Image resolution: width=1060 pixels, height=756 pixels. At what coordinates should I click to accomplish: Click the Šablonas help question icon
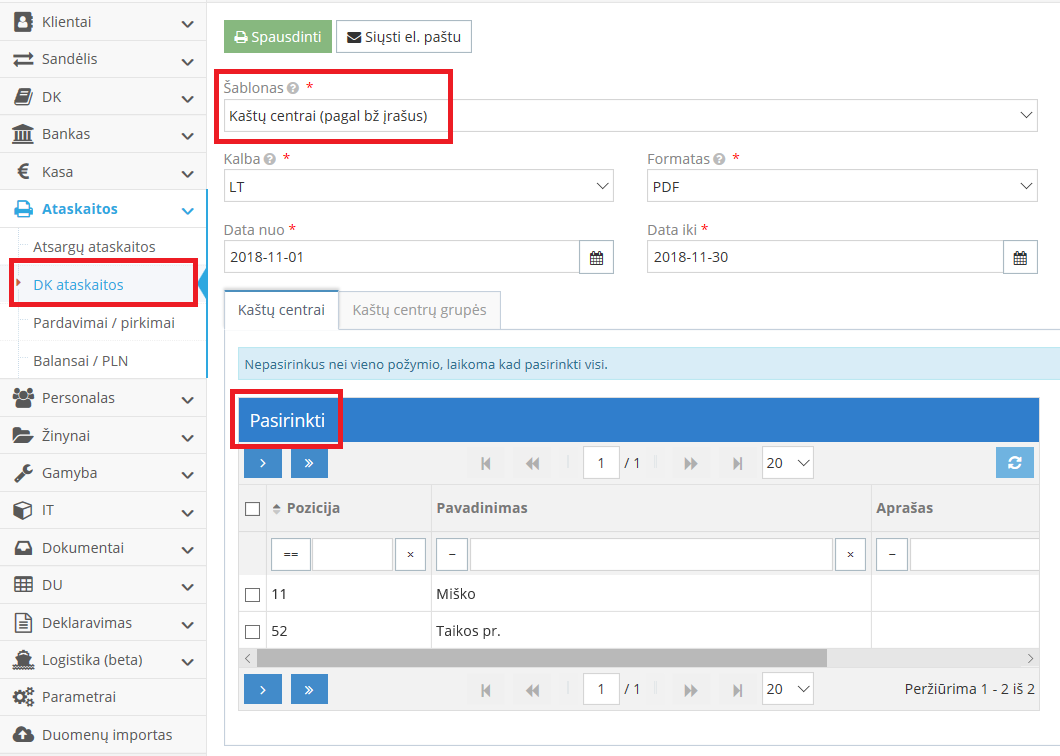[x=293, y=88]
